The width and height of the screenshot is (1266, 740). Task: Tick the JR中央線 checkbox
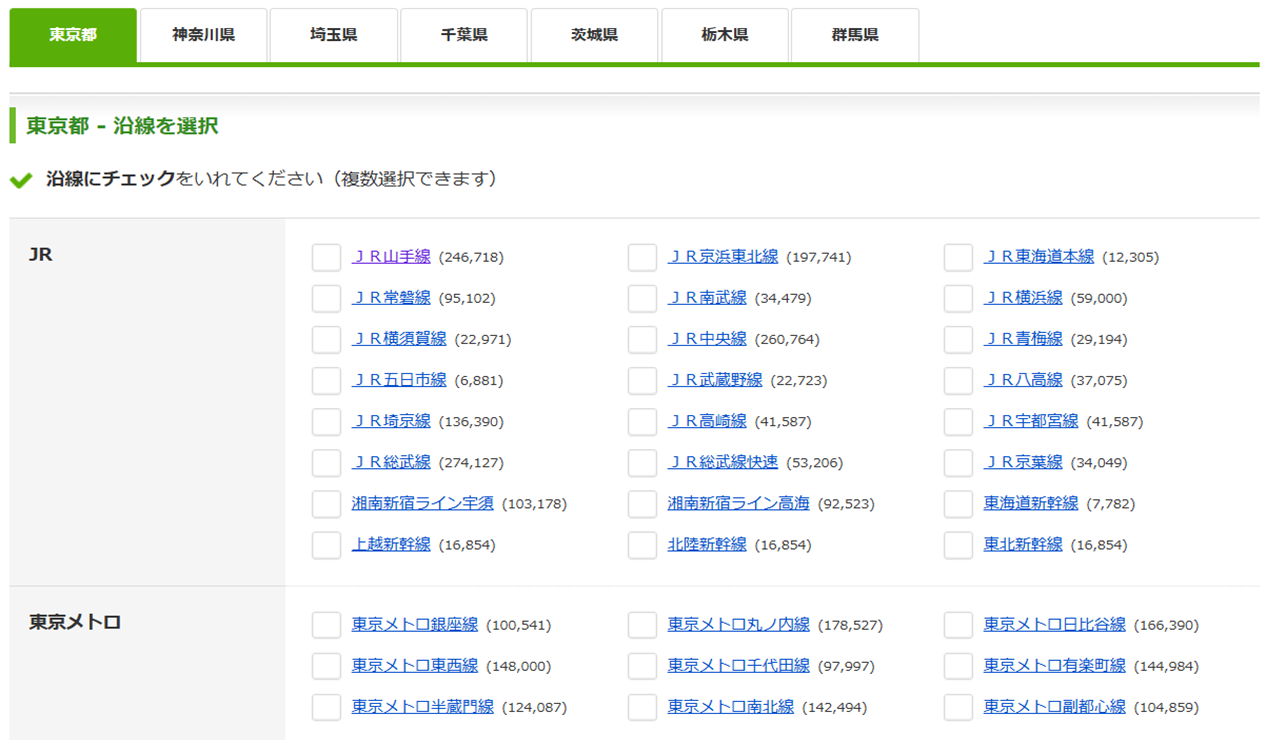point(642,339)
